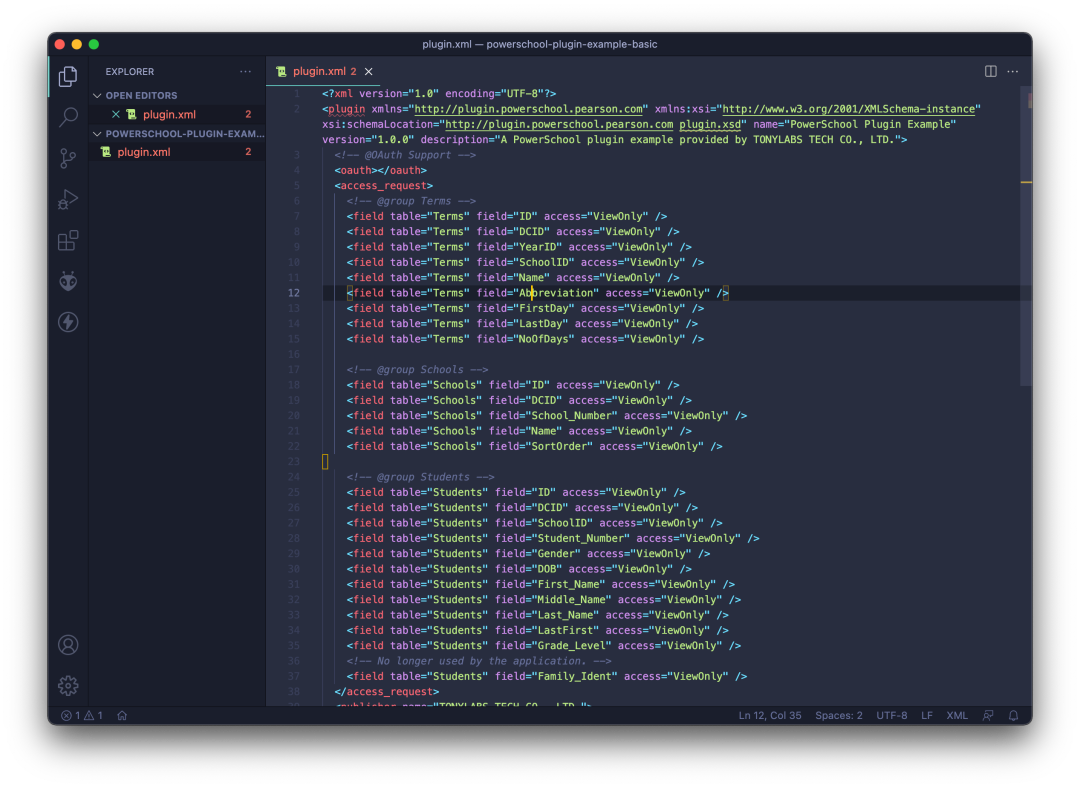Click the Students Student_Number field line
Viewport: 1080px width, 788px height.
553,538
